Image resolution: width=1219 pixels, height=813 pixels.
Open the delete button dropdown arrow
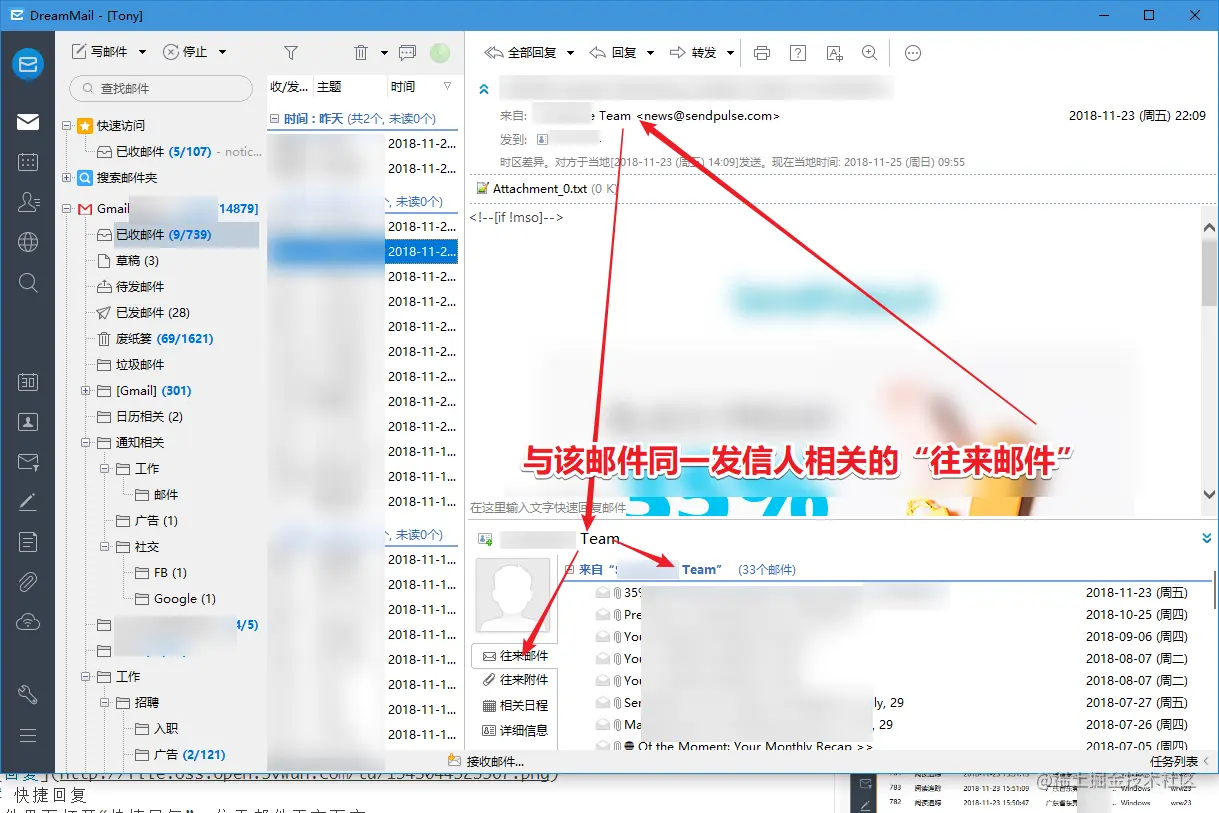point(384,53)
